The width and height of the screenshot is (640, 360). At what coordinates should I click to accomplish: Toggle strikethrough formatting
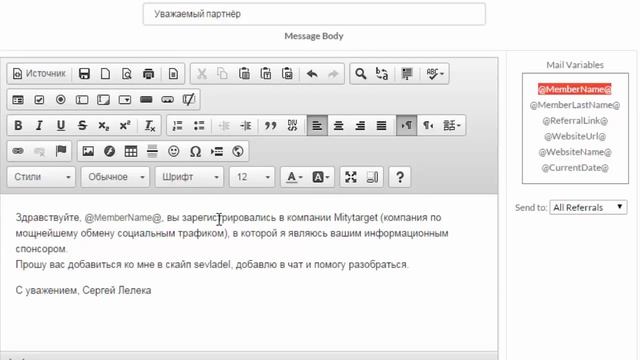point(82,126)
